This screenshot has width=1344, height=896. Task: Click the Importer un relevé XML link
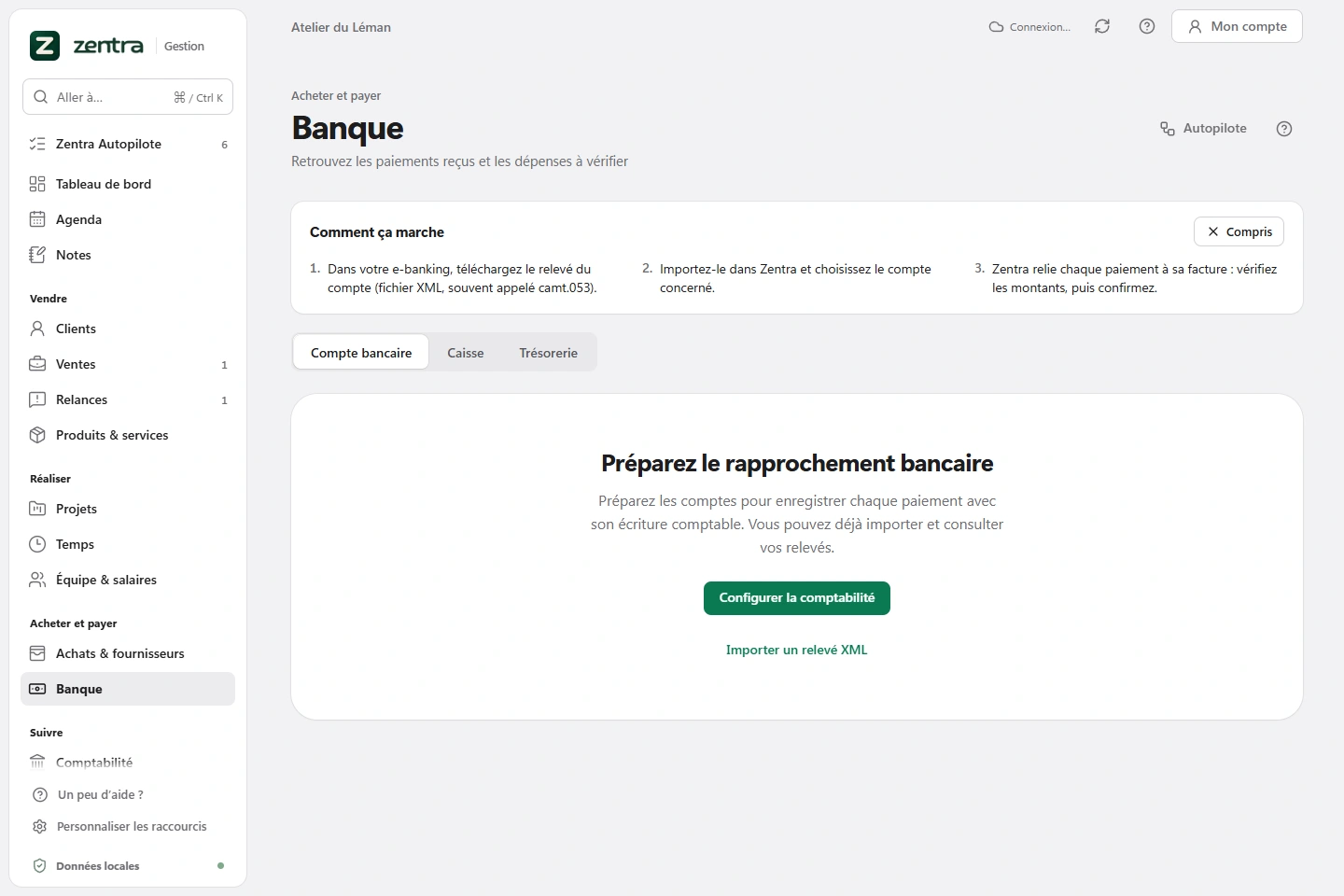(x=797, y=650)
